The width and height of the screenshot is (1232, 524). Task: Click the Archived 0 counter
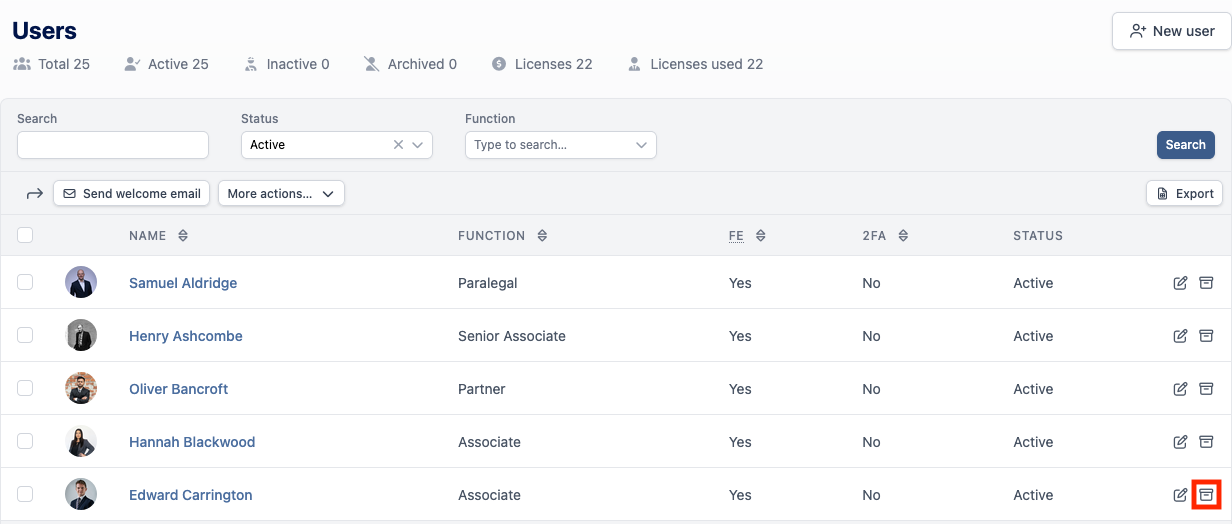coord(410,64)
